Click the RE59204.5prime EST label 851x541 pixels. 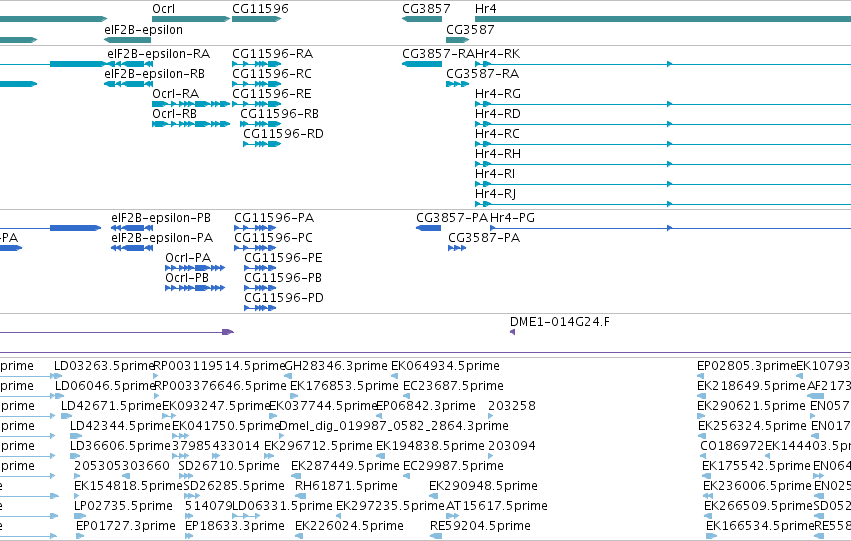[x=480, y=526]
